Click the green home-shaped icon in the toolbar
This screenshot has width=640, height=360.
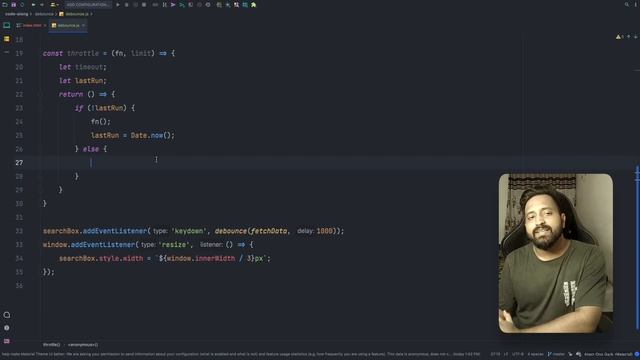click(x=253, y=5)
